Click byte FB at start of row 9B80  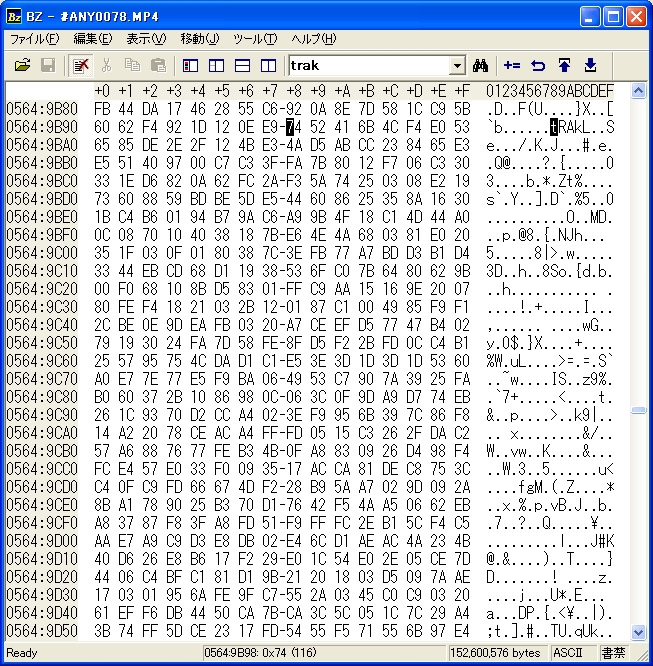pyautogui.click(x=102, y=109)
